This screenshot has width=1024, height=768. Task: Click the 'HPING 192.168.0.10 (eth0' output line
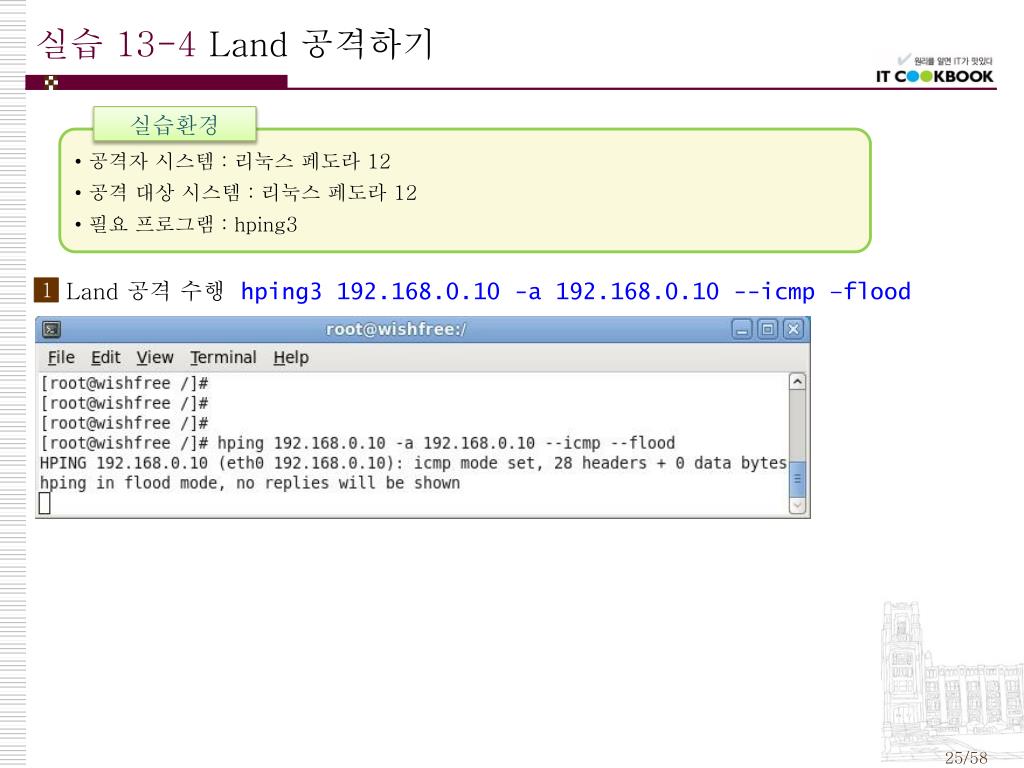413,463
